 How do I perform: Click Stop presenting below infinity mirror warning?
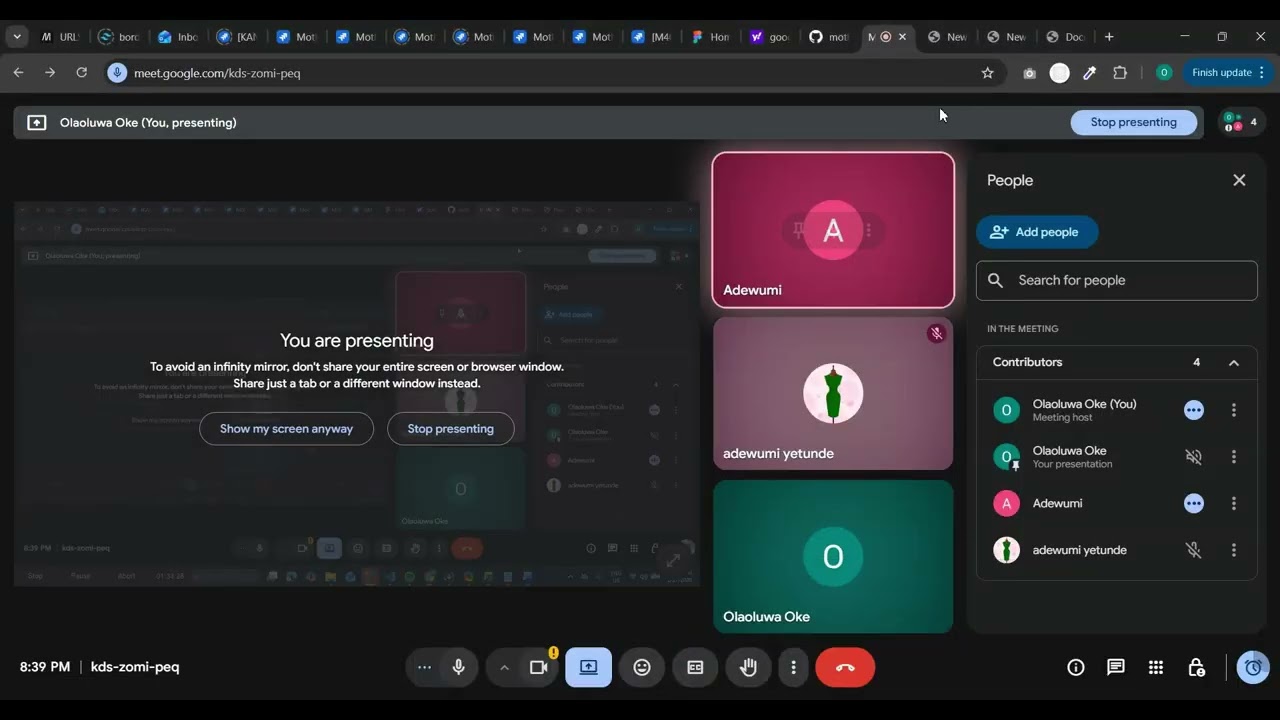[x=450, y=429]
